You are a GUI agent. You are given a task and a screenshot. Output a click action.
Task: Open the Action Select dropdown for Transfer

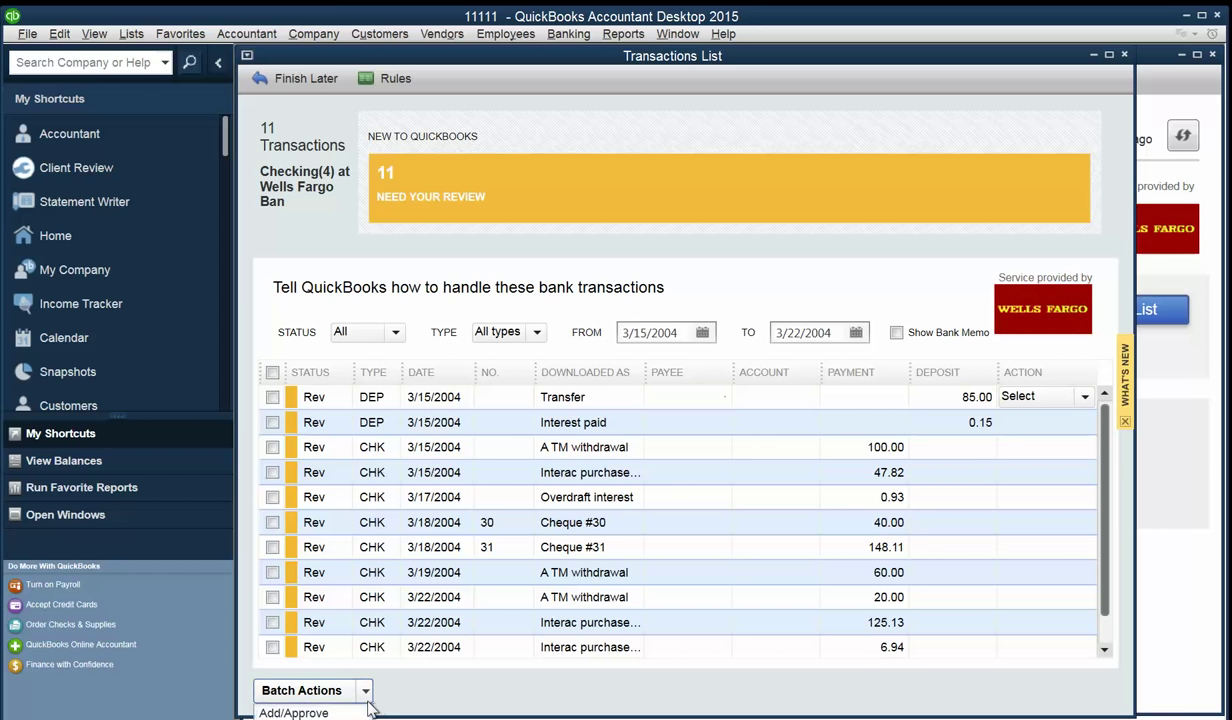[1084, 397]
